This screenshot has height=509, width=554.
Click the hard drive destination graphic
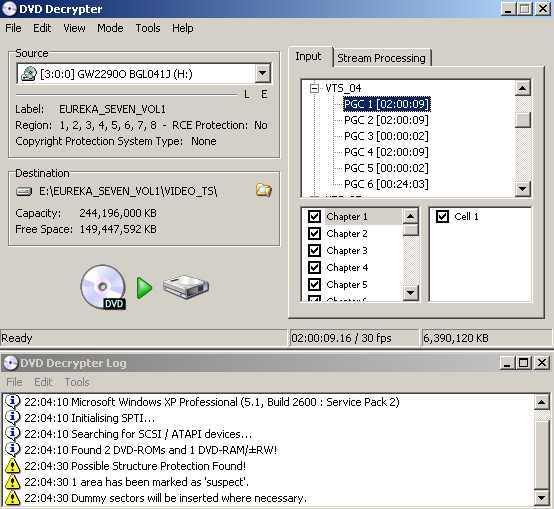click(x=186, y=287)
